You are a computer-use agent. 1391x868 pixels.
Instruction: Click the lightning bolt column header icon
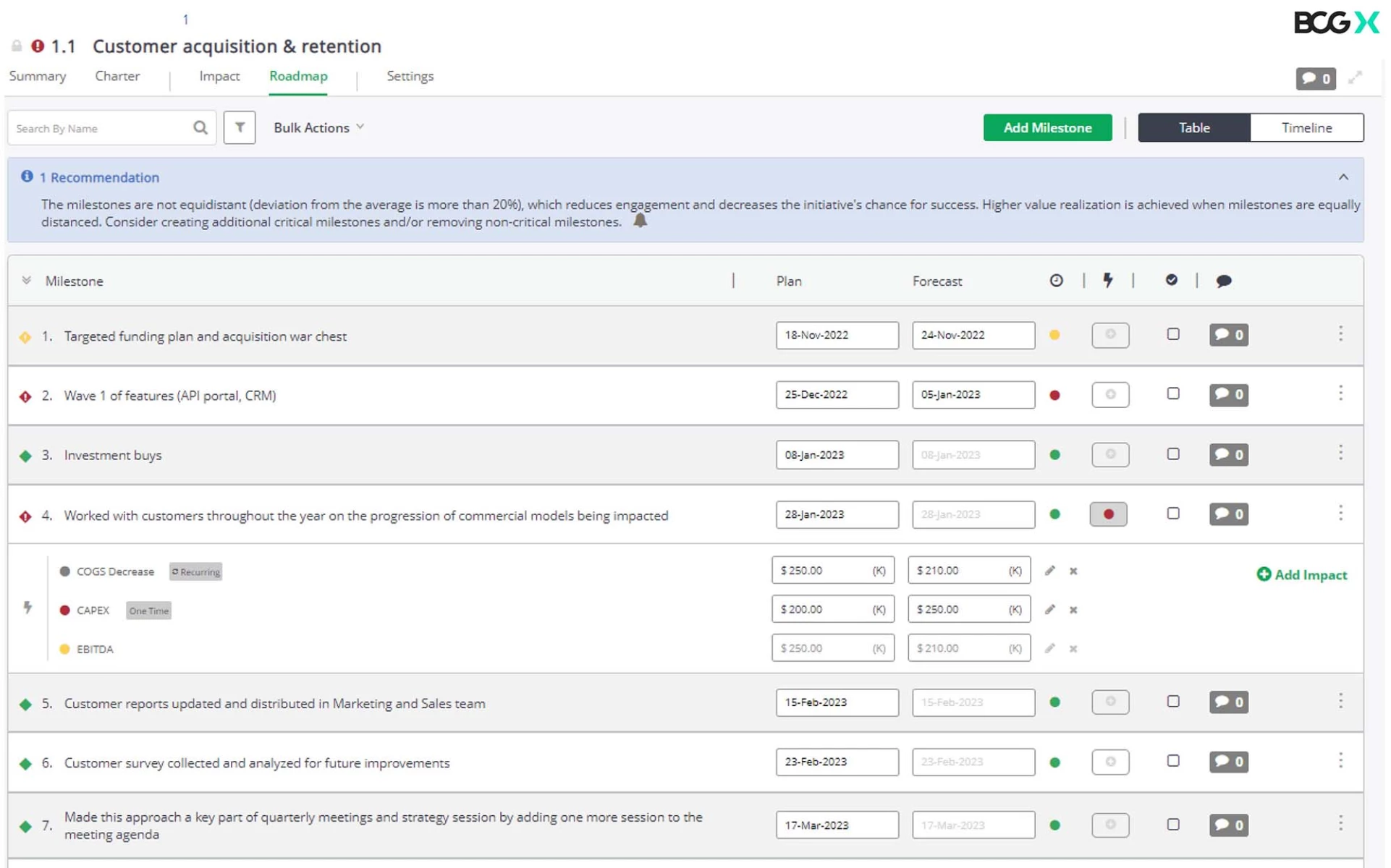coord(1107,281)
